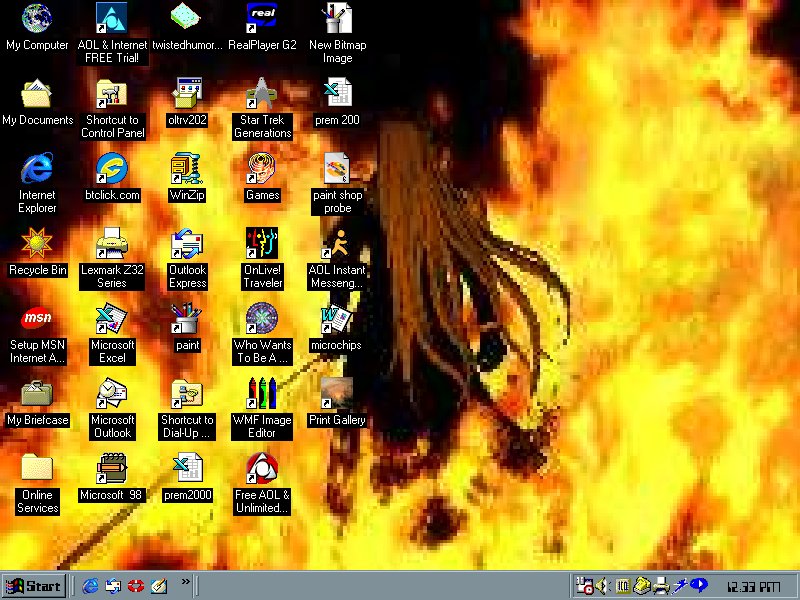Viewport: 800px width, 600px height.
Task: Select the Star Trek Generations shortcut
Action: pos(262,93)
